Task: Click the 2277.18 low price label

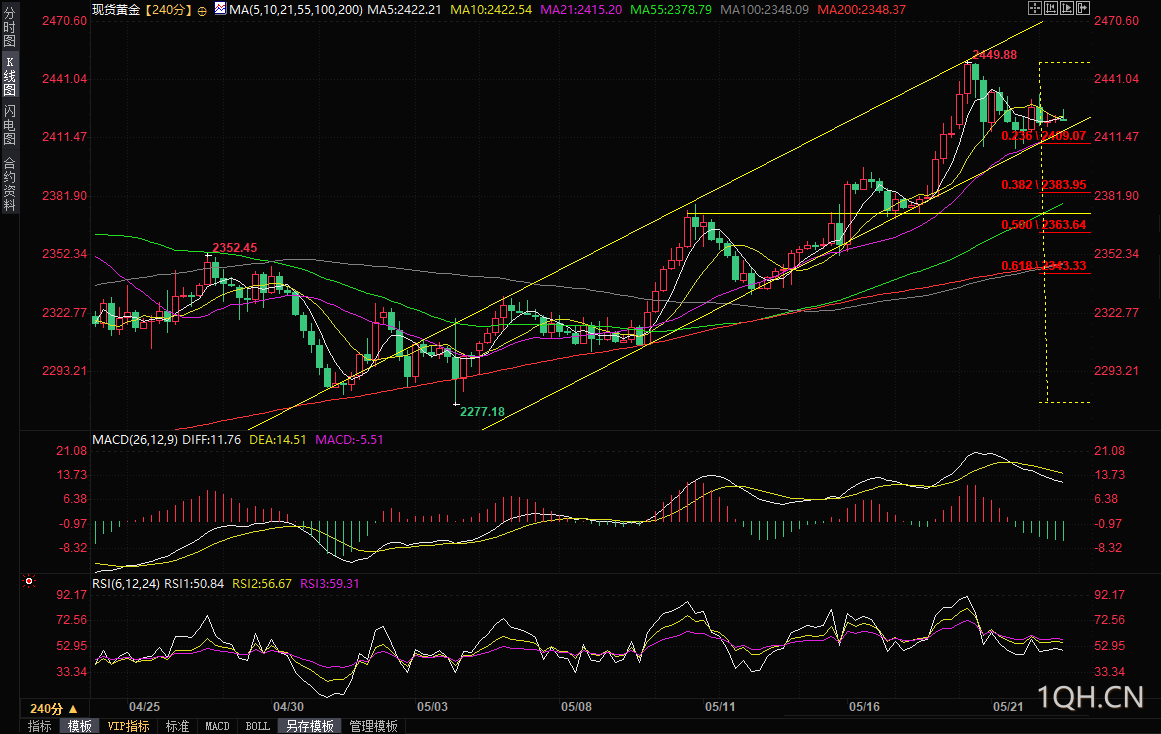Action: pyautogui.click(x=482, y=412)
